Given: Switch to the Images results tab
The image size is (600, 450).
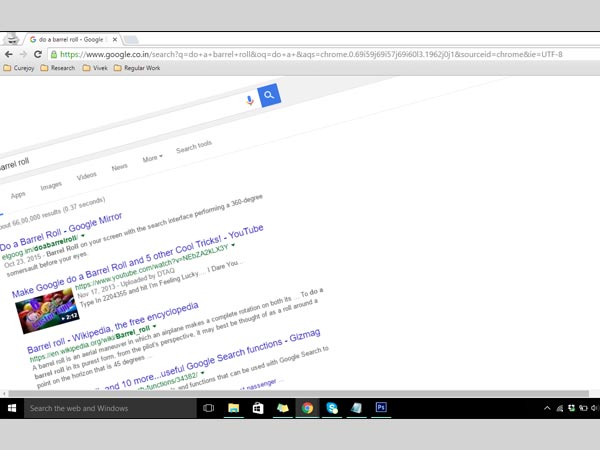Looking at the screenshot, I should 50,186.
